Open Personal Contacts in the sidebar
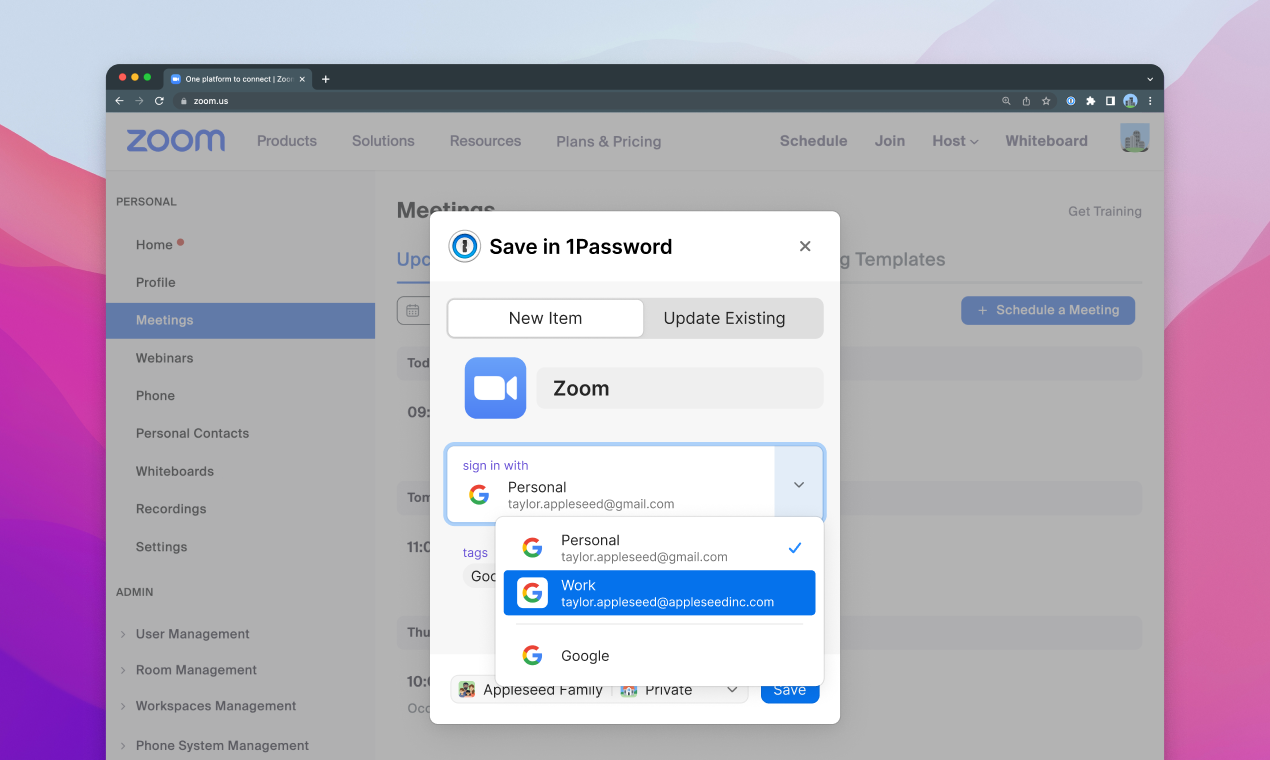 (x=192, y=433)
